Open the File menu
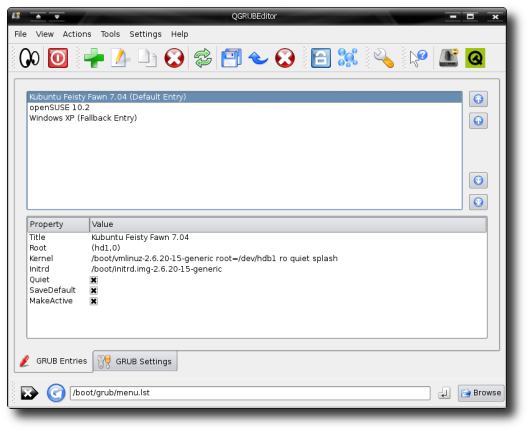The width and height of the screenshot is (530, 432). pos(20,34)
